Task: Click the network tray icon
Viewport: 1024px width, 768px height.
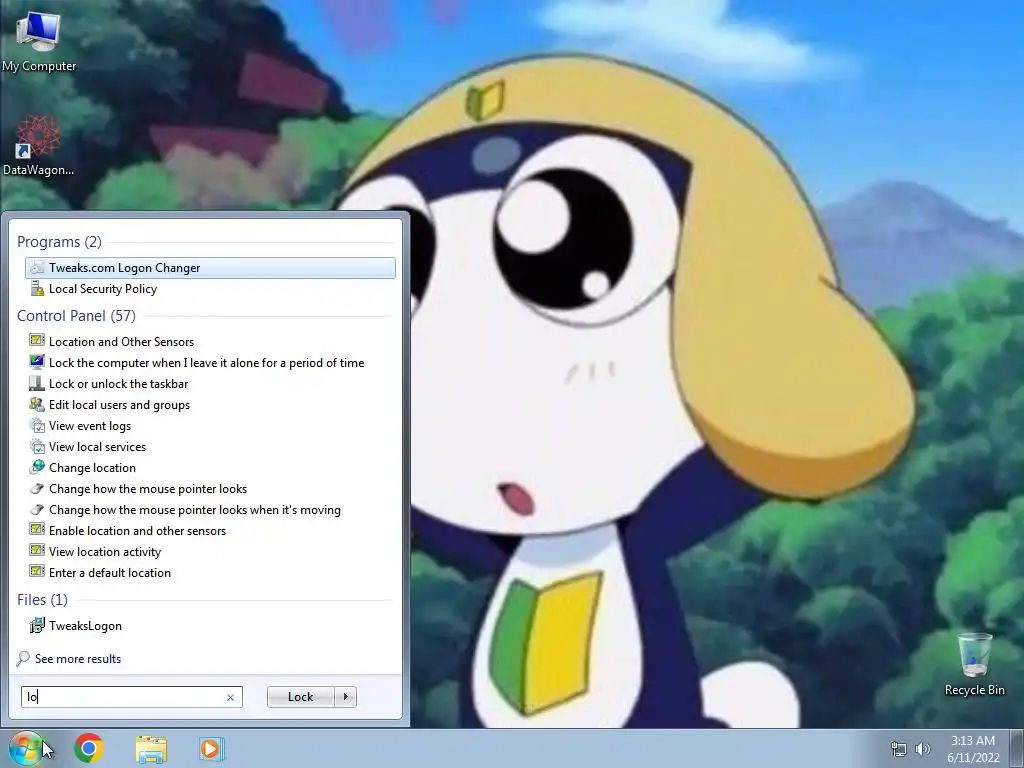Action: pyautogui.click(x=899, y=749)
